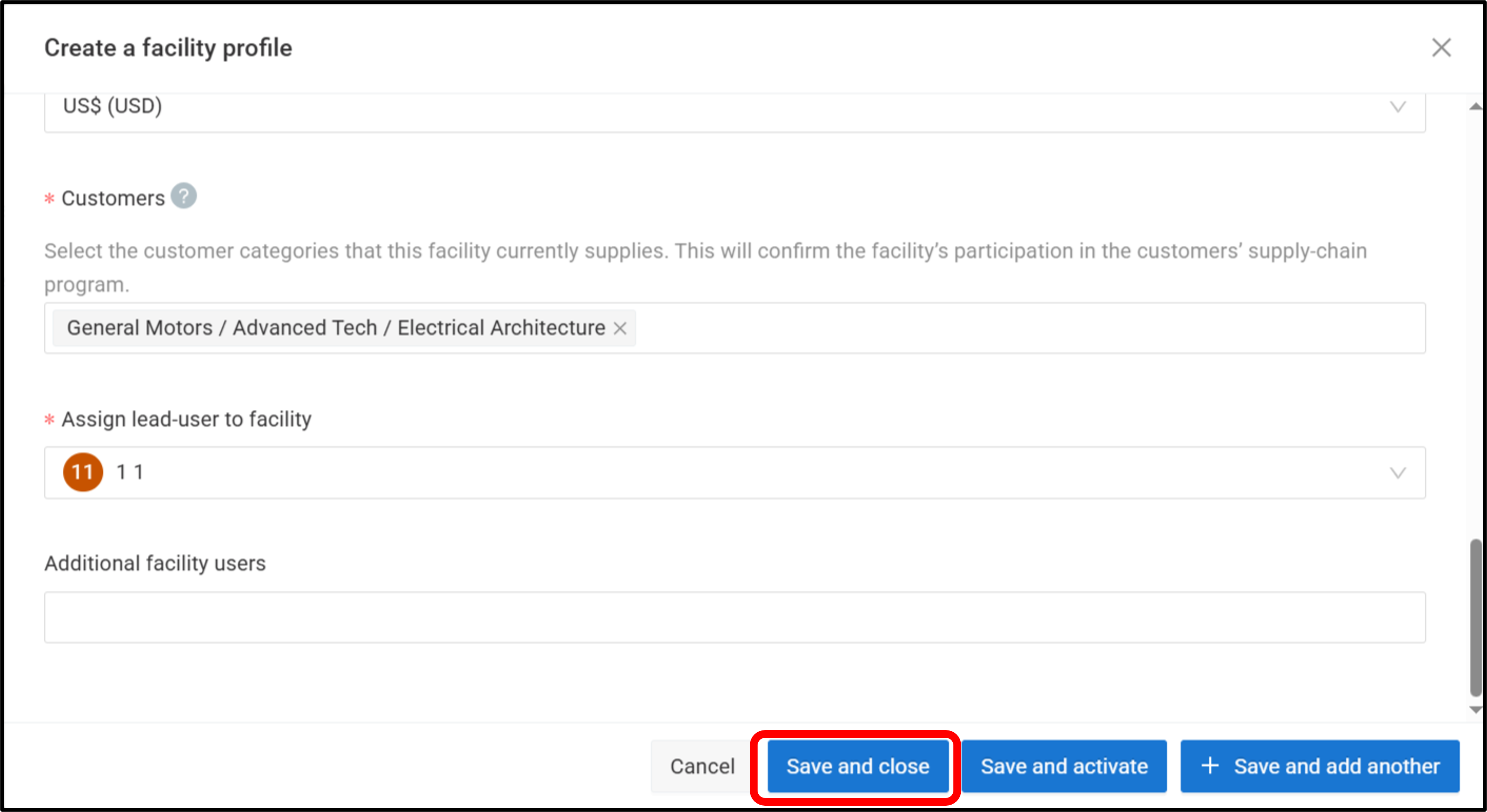
Task: Open the lead-user dropdown chevron
Action: (1397, 473)
